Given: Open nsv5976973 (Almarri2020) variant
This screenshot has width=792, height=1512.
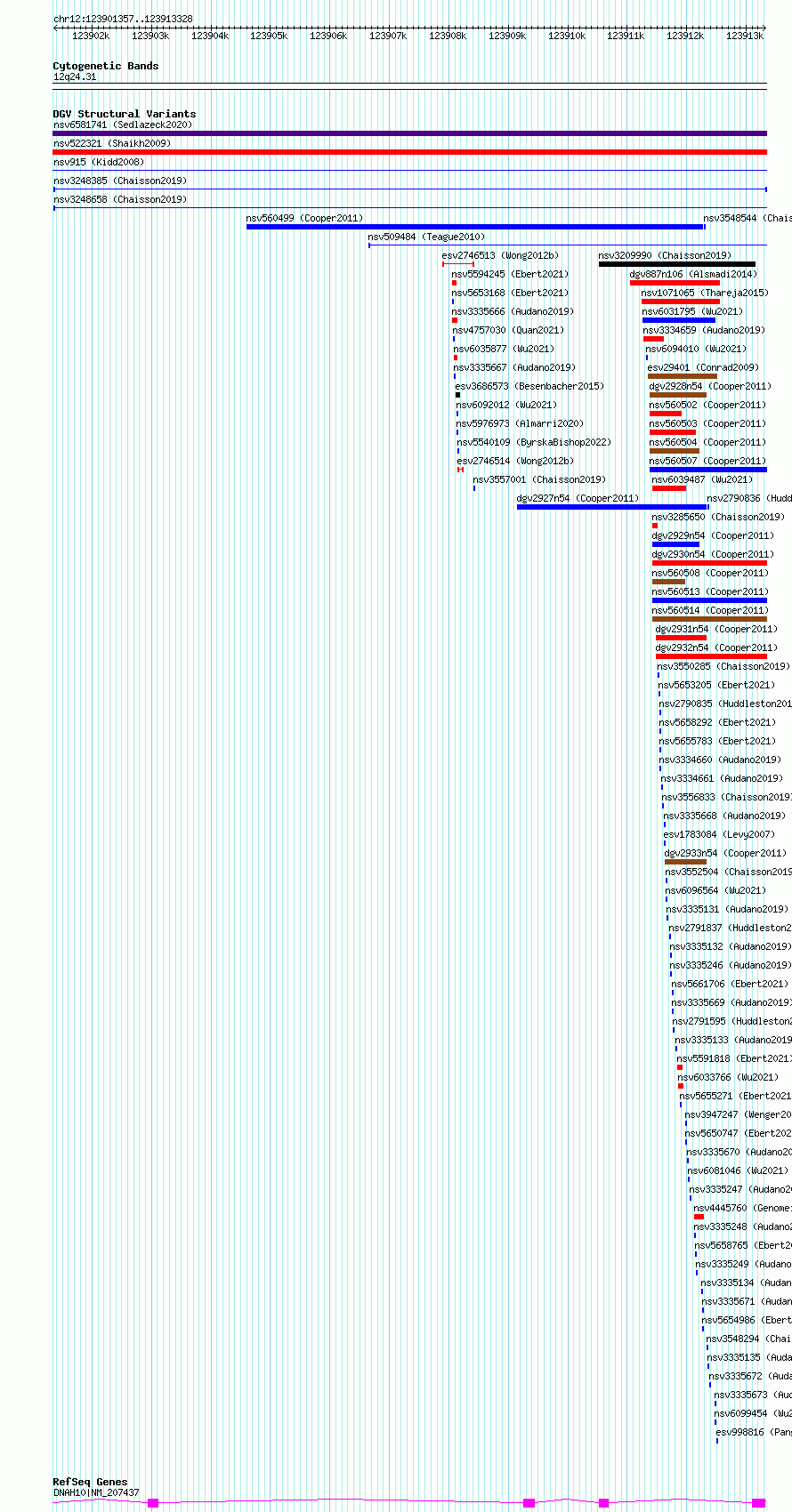Looking at the screenshot, I should (x=521, y=423).
